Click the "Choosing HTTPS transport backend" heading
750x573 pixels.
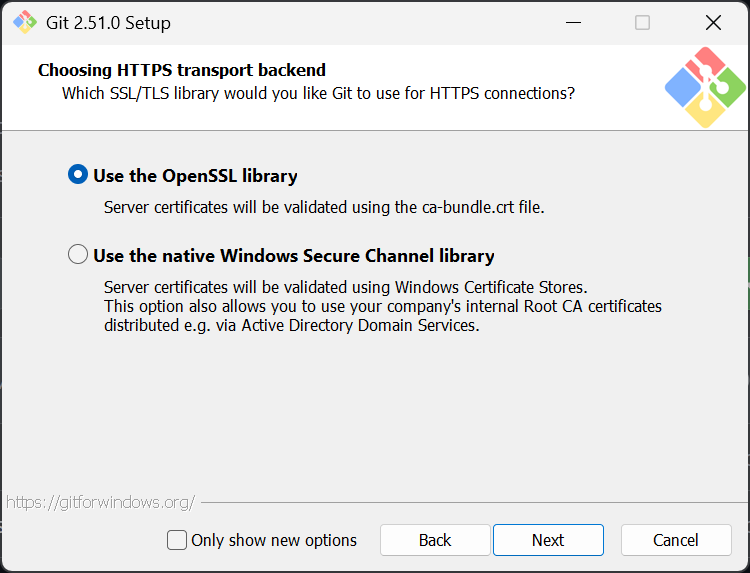coord(182,70)
